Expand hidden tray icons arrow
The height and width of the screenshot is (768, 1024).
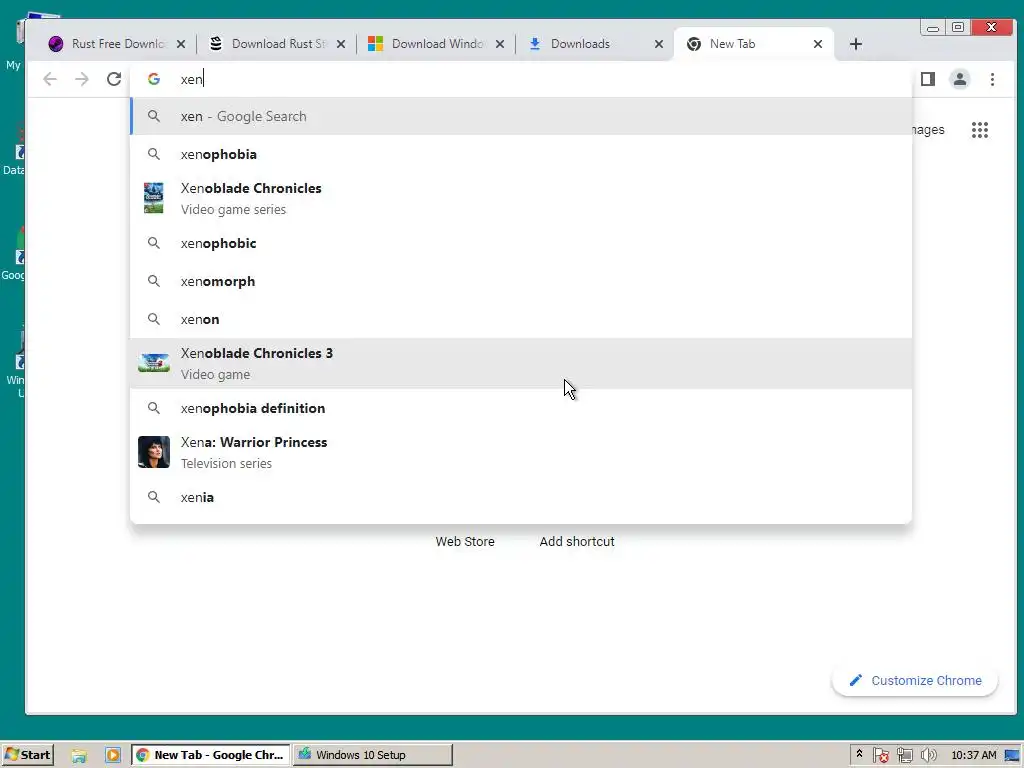859,754
